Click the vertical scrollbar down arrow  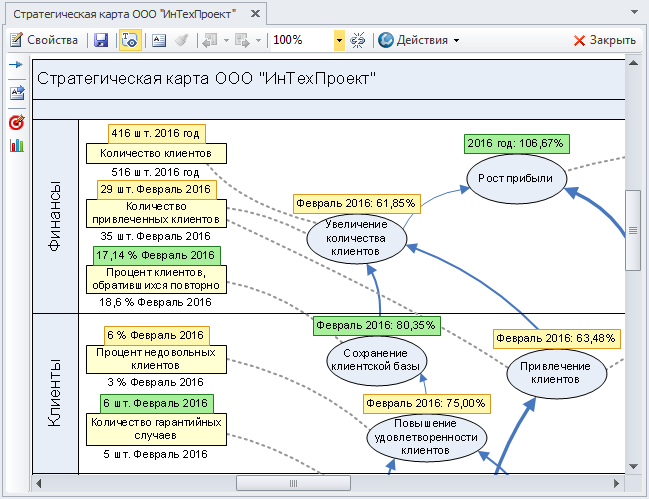[633, 466]
